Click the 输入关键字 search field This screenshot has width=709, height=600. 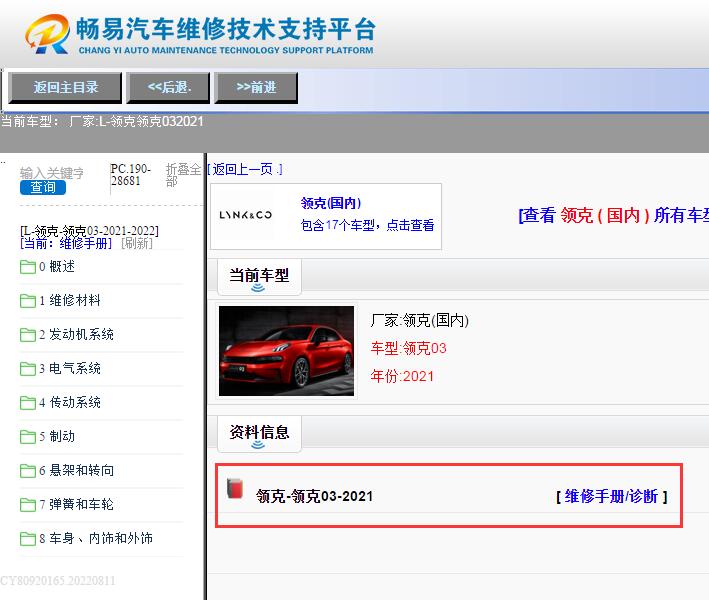(52, 173)
